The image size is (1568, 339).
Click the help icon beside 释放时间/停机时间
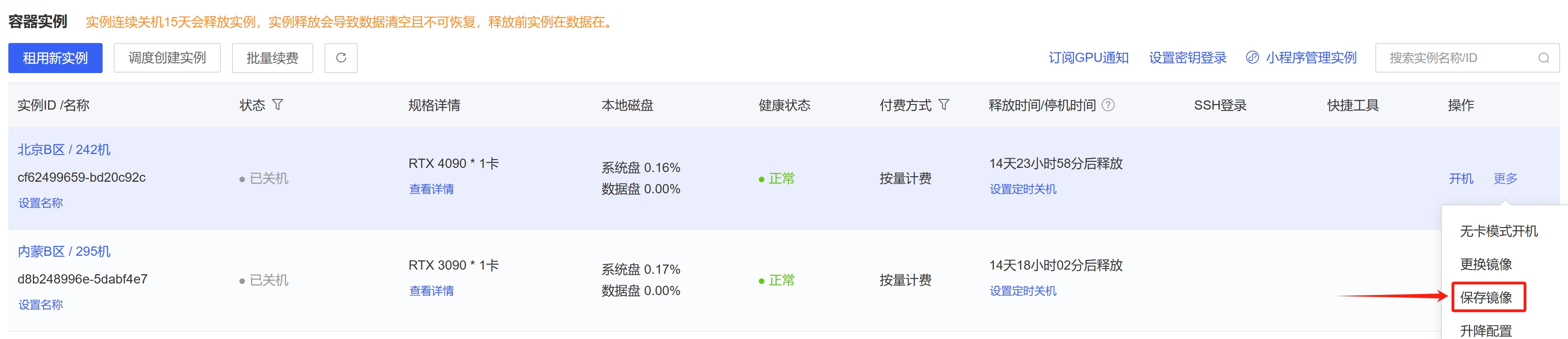(x=1109, y=105)
